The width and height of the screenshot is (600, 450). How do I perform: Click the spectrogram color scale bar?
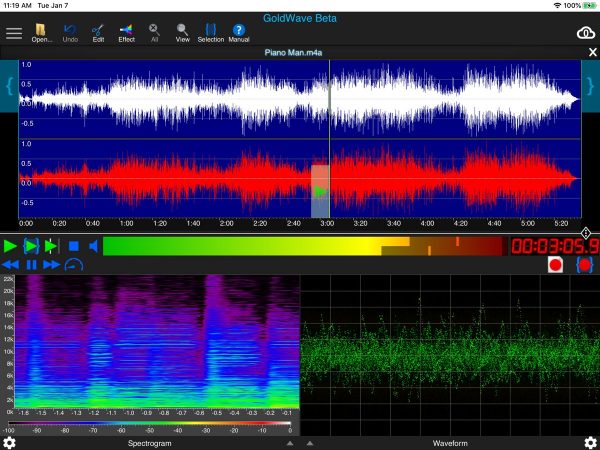(x=150, y=423)
